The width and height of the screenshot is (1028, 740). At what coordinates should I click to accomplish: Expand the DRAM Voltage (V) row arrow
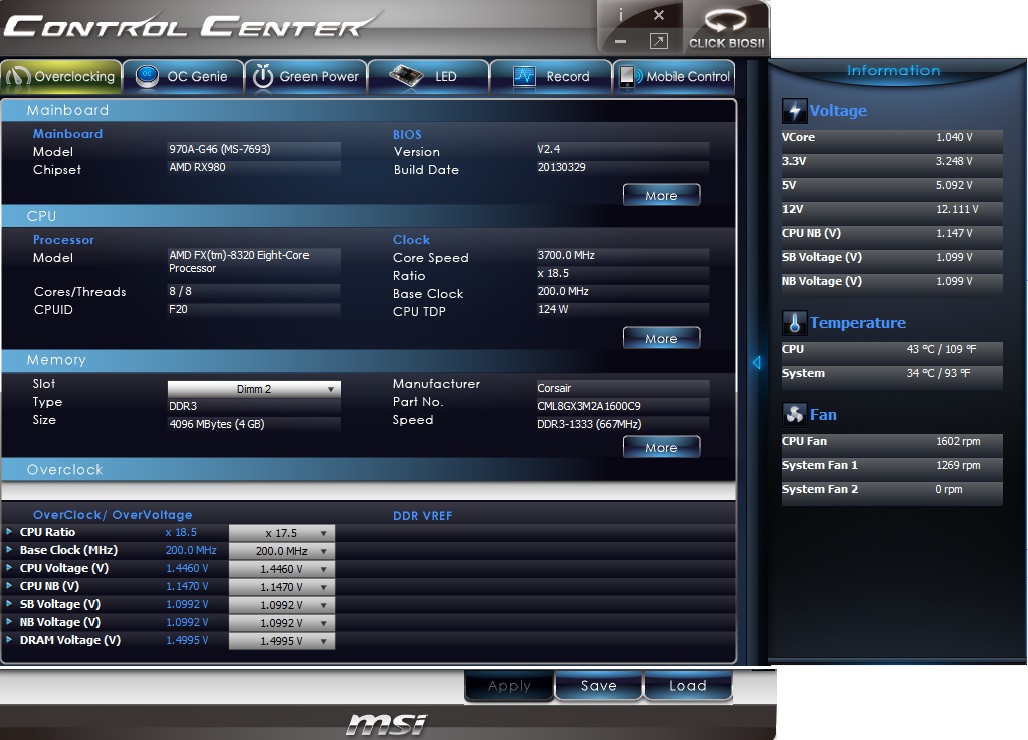[9, 639]
